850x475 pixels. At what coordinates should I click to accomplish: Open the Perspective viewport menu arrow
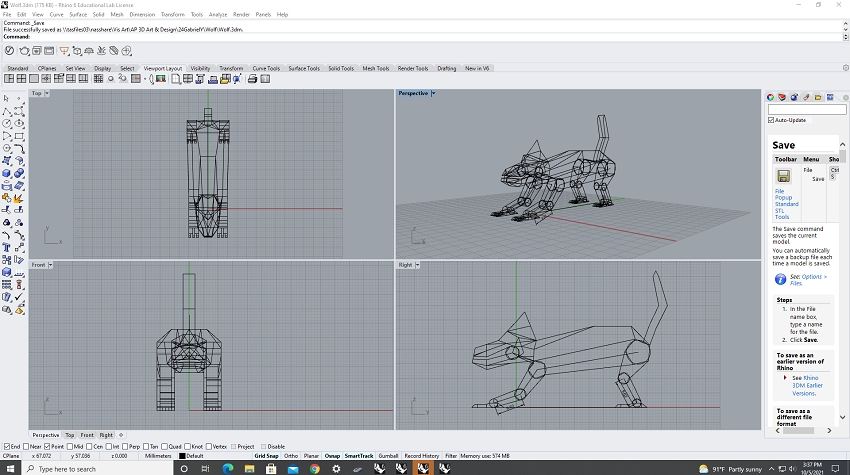point(433,93)
